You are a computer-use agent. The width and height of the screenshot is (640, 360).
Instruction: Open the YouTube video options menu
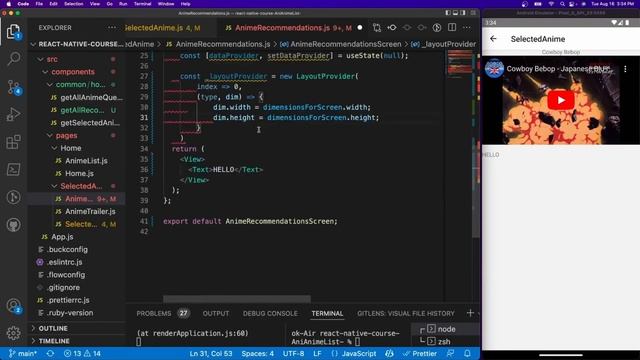625,69
